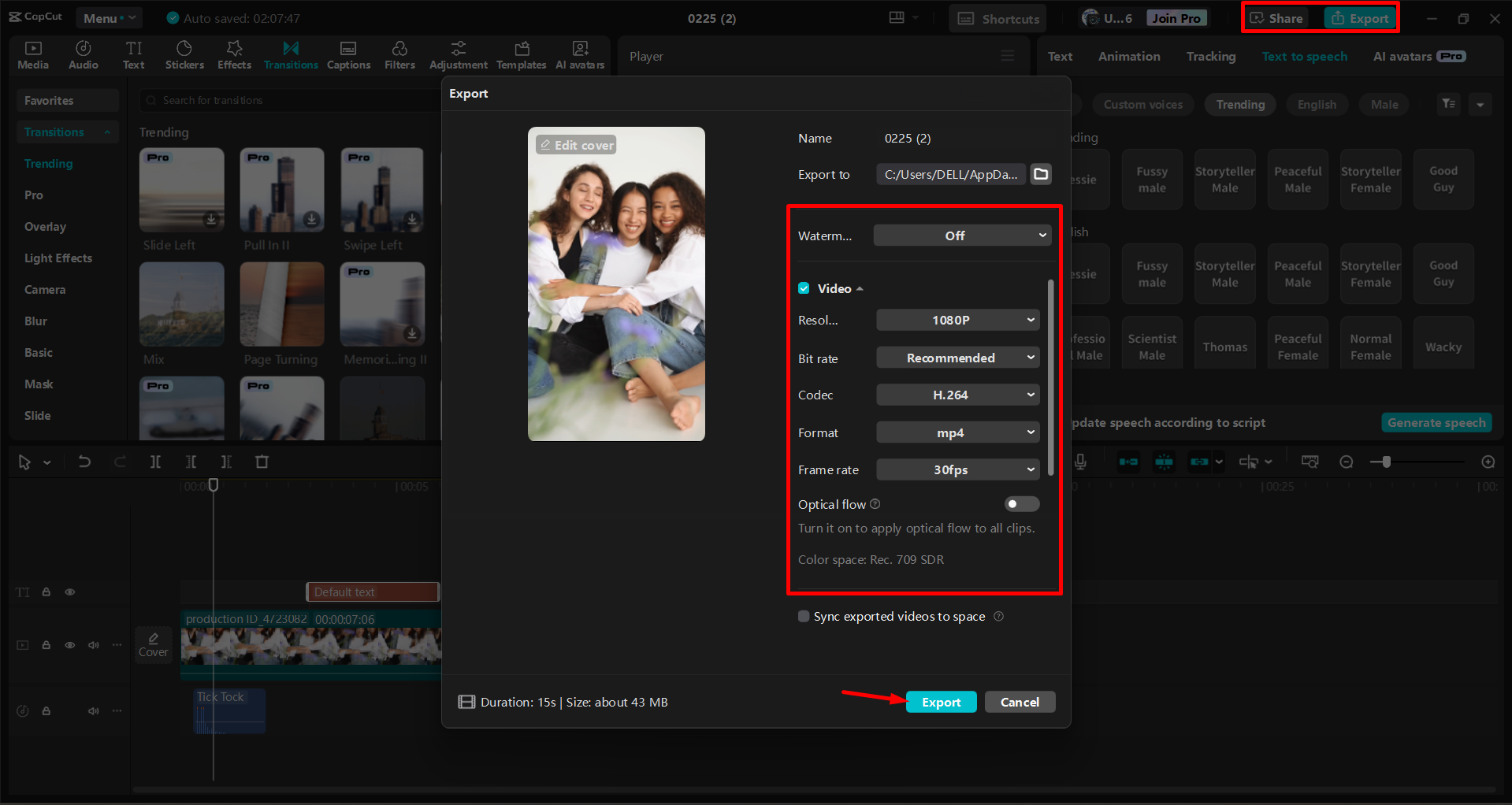Uncheck the Video export checkbox
The width and height of the screenshot is (1512, 805).
click(x=804, y=288)
